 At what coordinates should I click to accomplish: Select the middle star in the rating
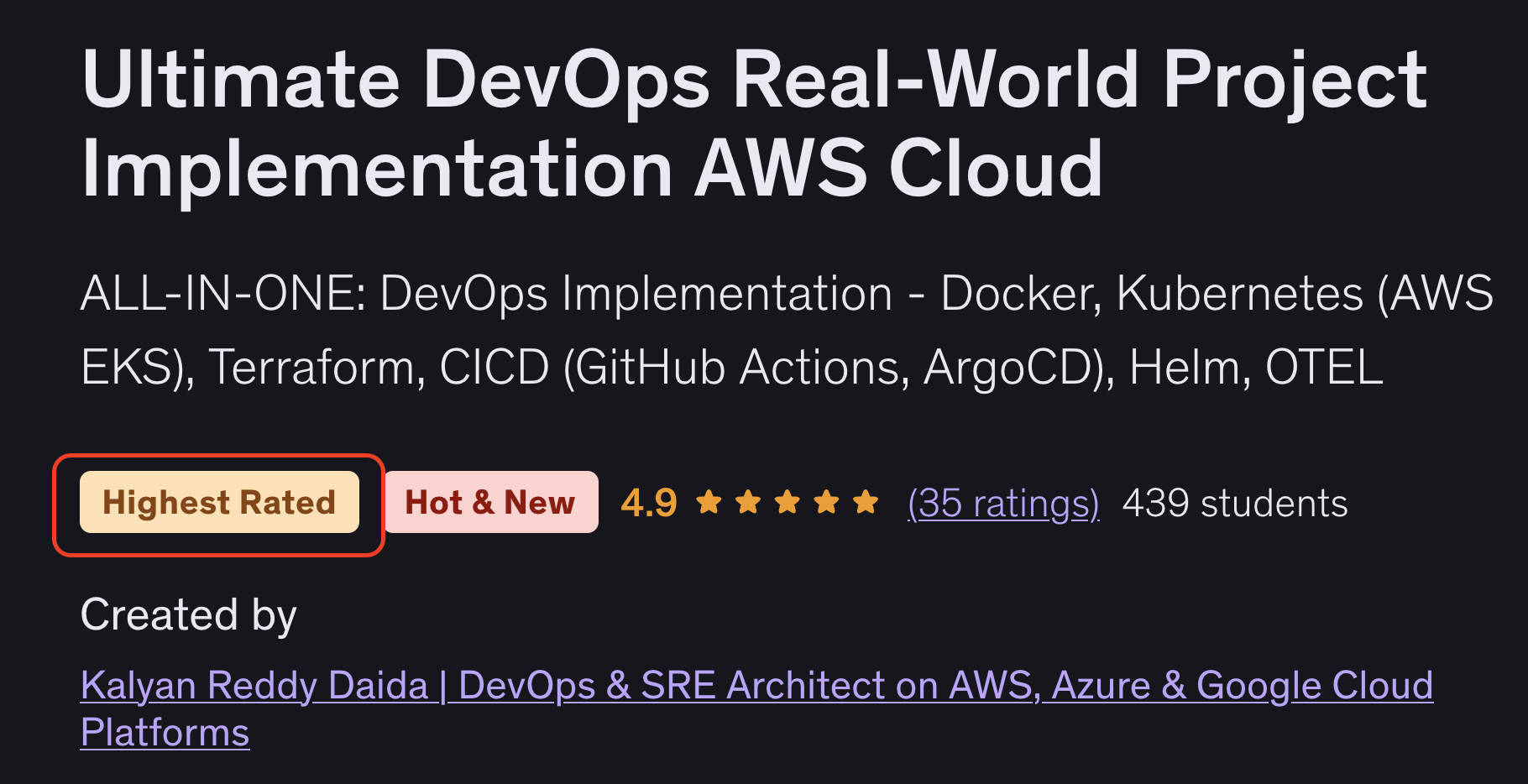pos(788,502)
